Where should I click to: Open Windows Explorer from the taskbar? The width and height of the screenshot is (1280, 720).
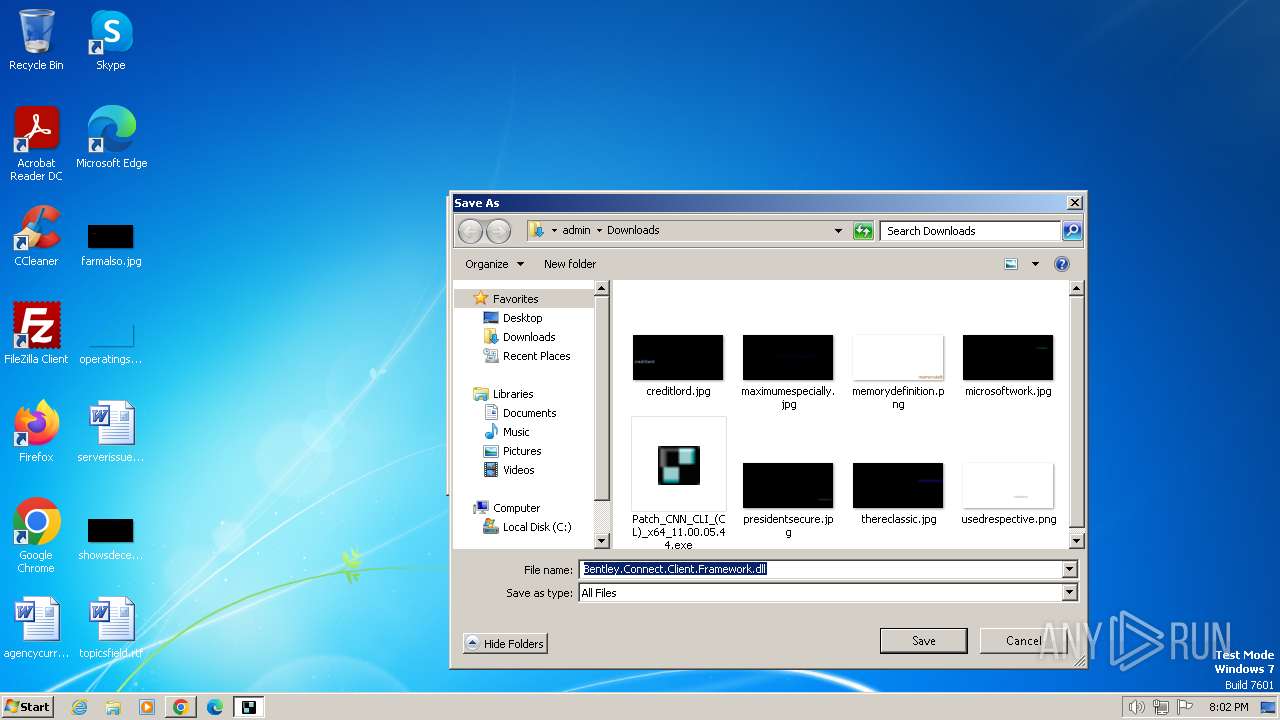coord(113,707)
